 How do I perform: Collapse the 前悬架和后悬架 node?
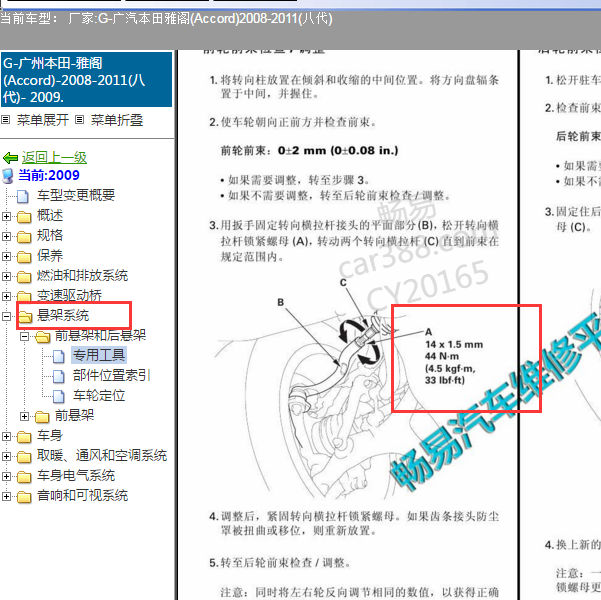[x=25, y=336]
